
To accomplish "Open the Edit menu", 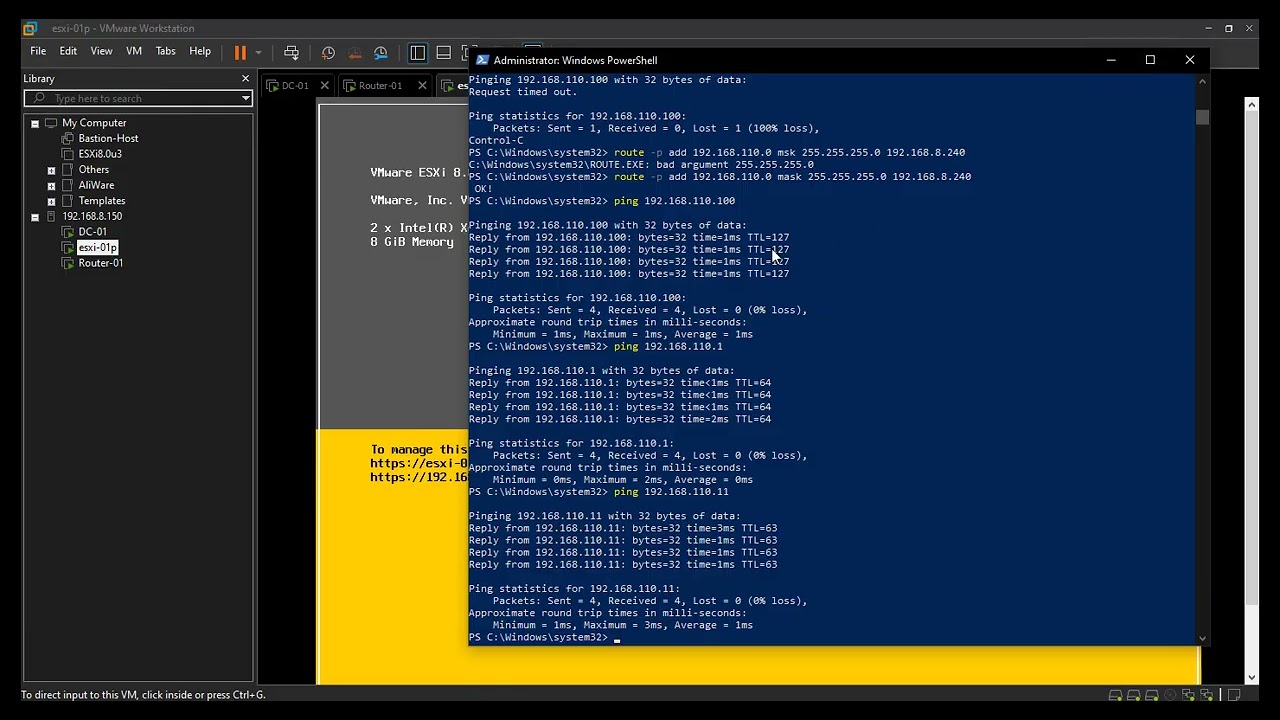I will (x=68, y=51).
